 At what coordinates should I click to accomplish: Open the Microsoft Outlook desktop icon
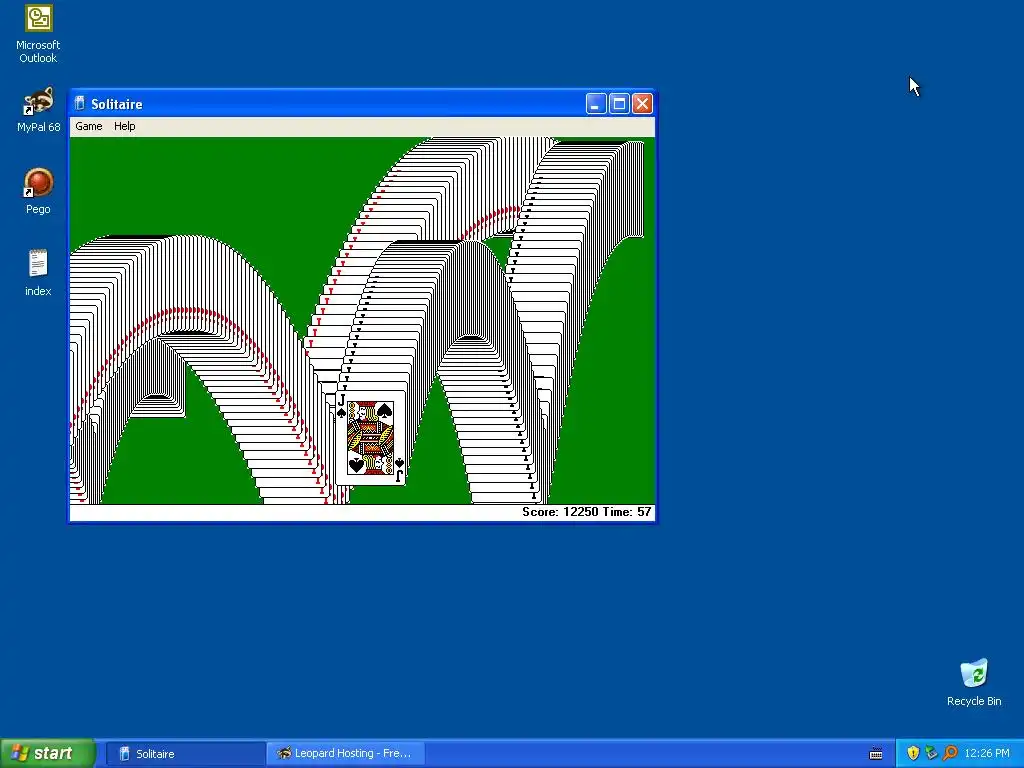pos(38,34)
